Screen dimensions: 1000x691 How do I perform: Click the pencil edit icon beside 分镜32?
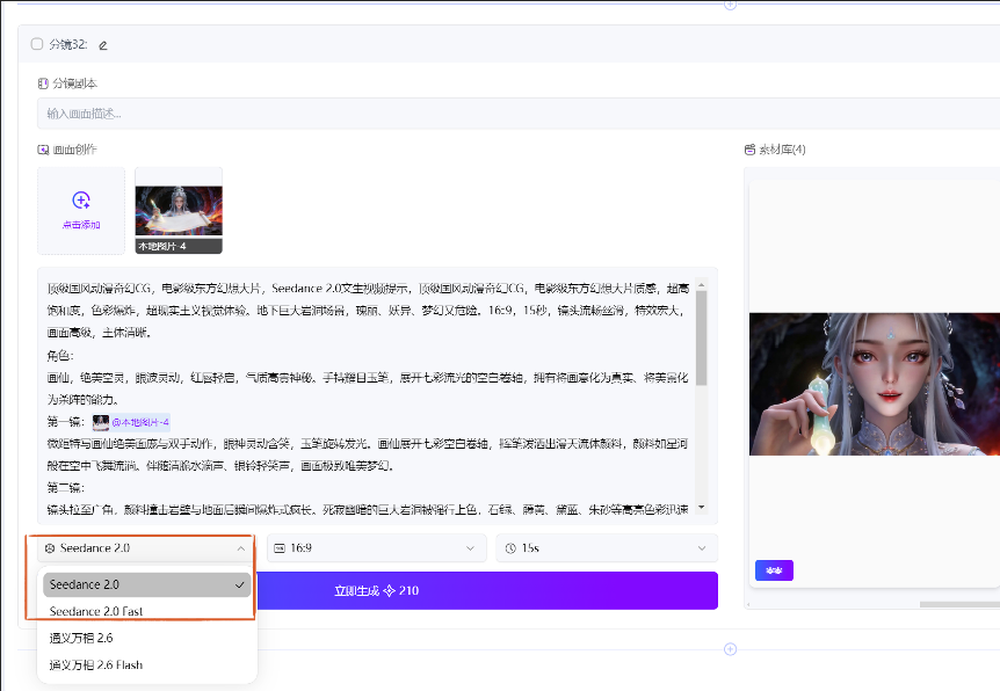coord(103,45)
